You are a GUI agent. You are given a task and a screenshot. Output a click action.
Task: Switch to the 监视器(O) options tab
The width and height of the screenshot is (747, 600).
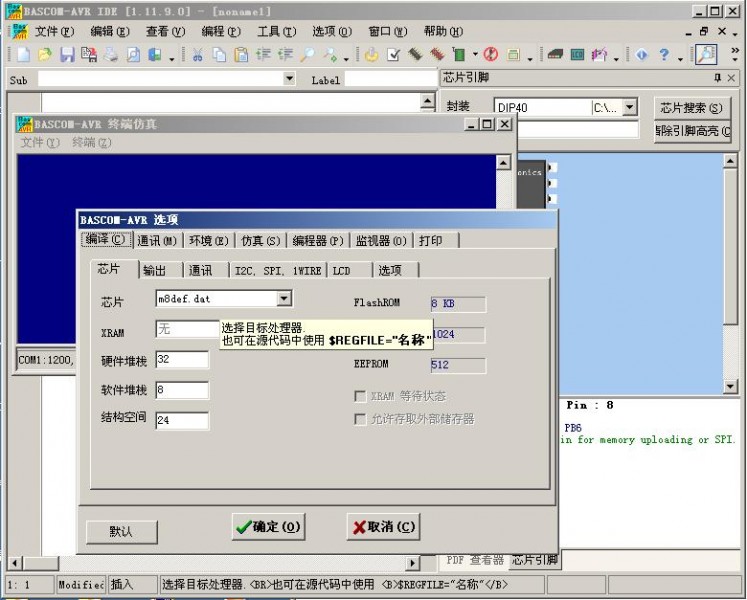(381, 241)
